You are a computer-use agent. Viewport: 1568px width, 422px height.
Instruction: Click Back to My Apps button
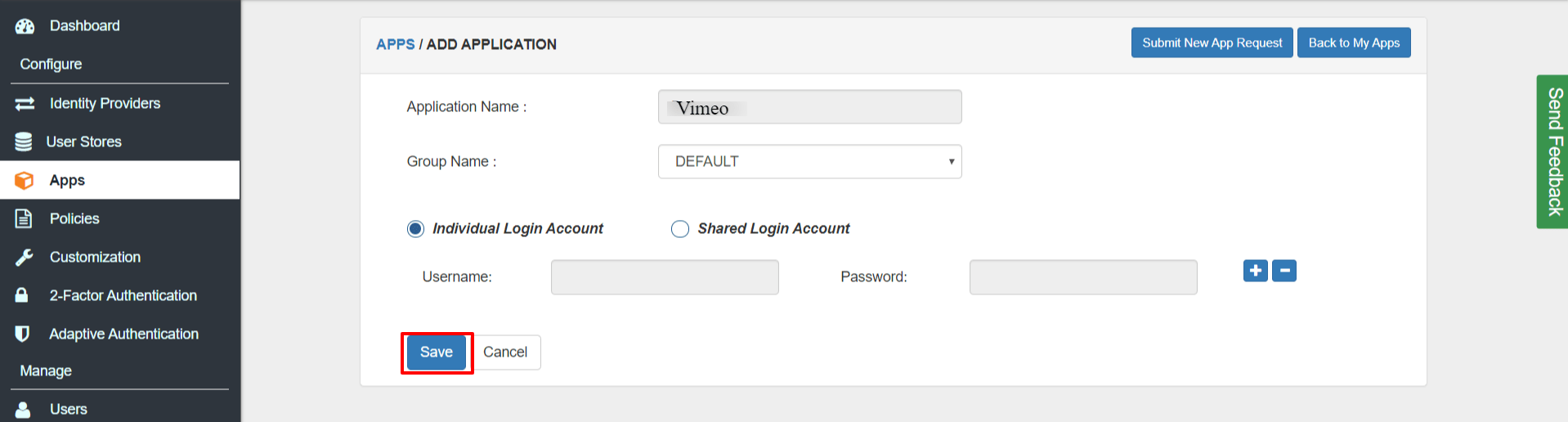[1354, 43]
